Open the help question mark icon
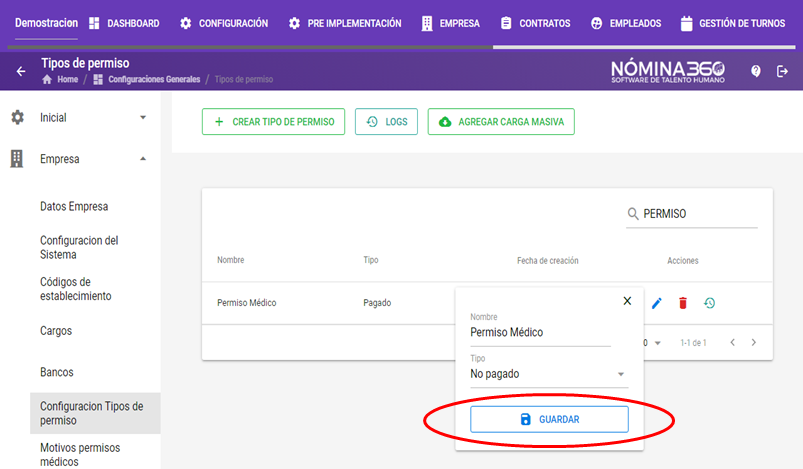 [755, 71]
